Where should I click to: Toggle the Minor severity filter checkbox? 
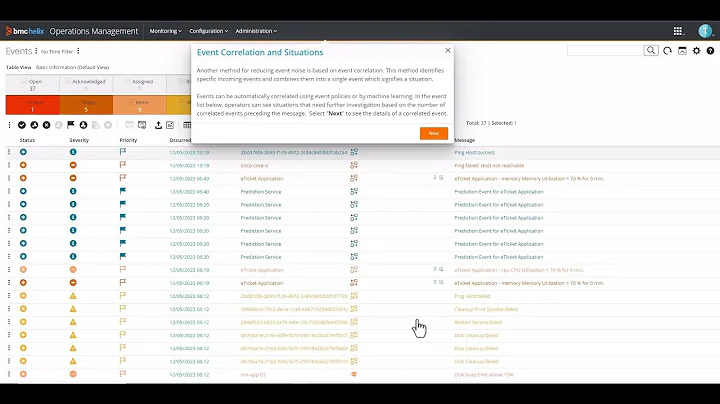pos(131,102)
